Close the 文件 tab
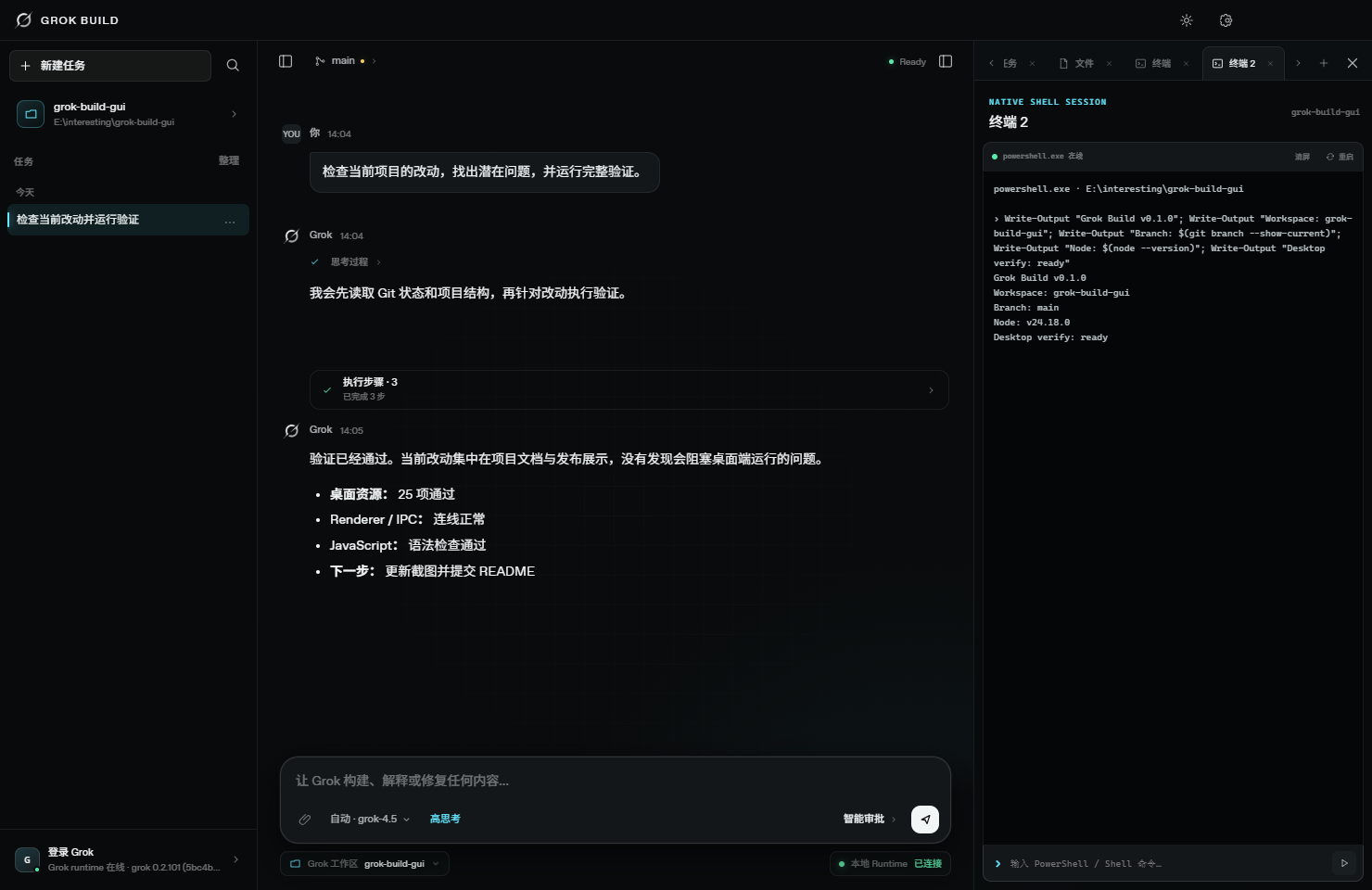This screenshot has width=1372, height=890. click(x=1109, y=64)
